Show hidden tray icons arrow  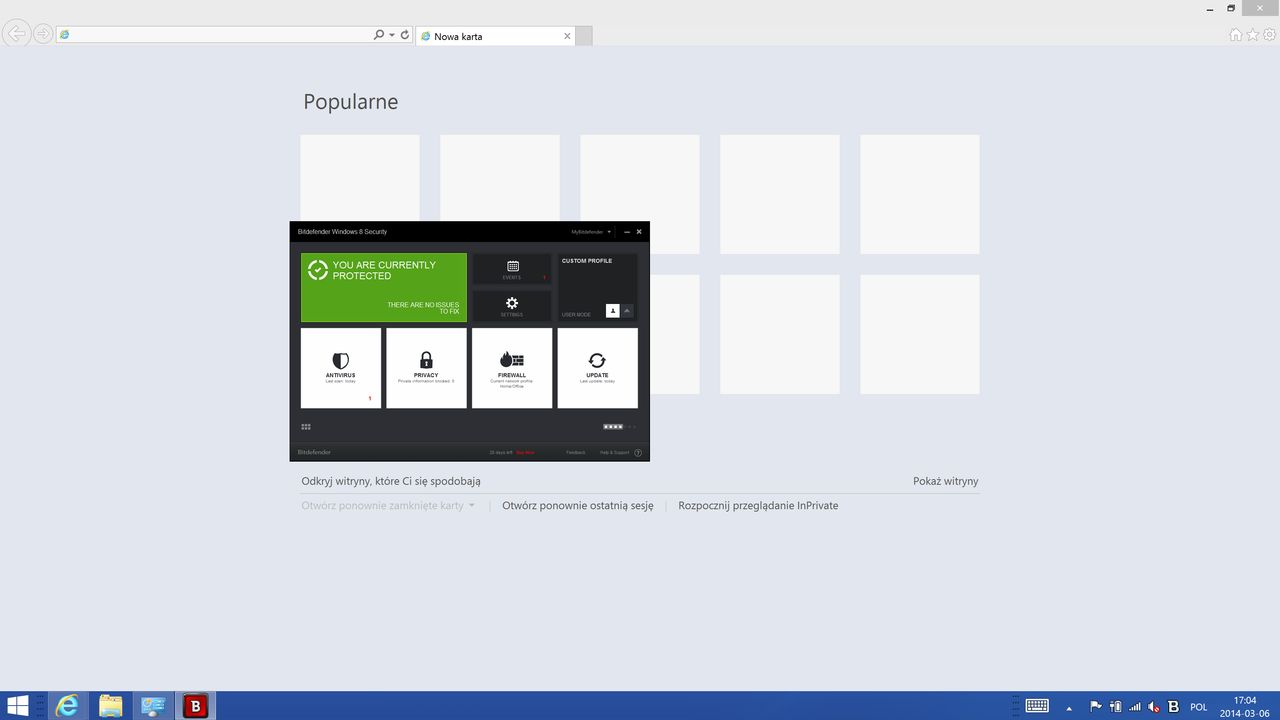point(1069,707)
